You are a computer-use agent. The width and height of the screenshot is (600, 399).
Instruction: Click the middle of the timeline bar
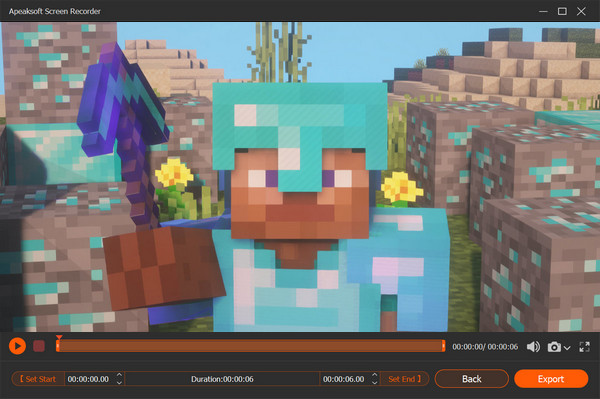coord(251,346)
